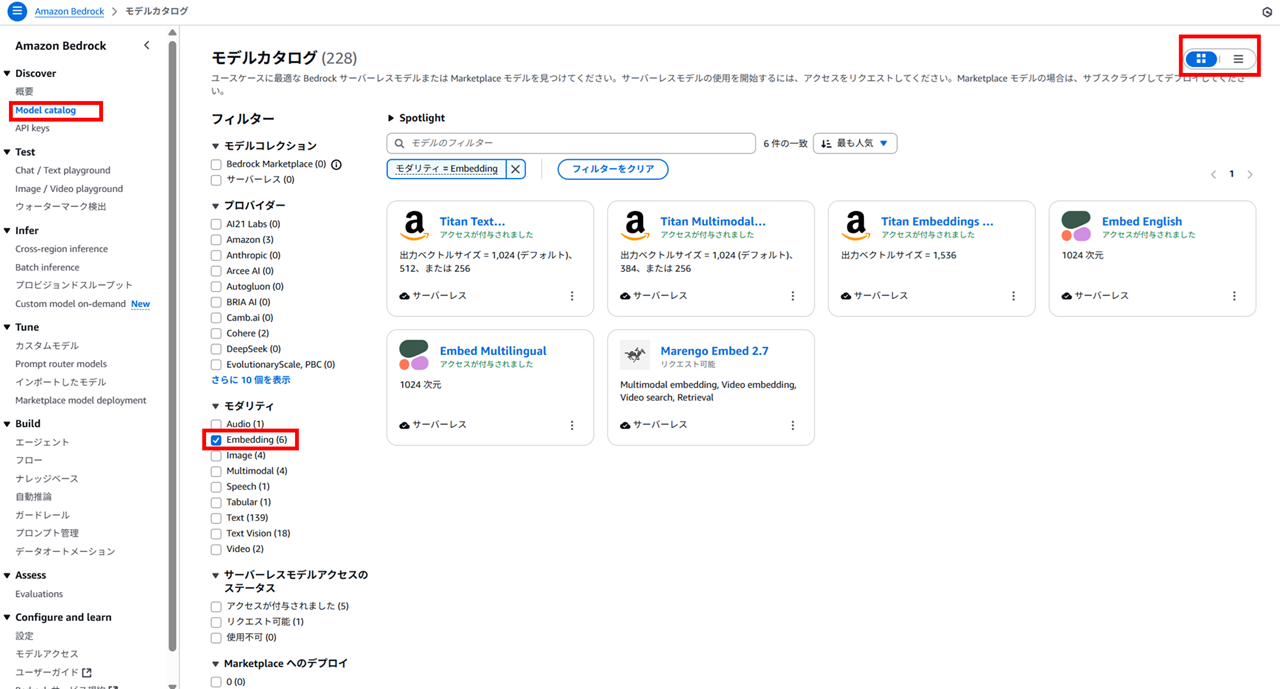Collapse the モダリティ filter group
The width and height of the screenshot is (1280, 689).
[215, 406]
